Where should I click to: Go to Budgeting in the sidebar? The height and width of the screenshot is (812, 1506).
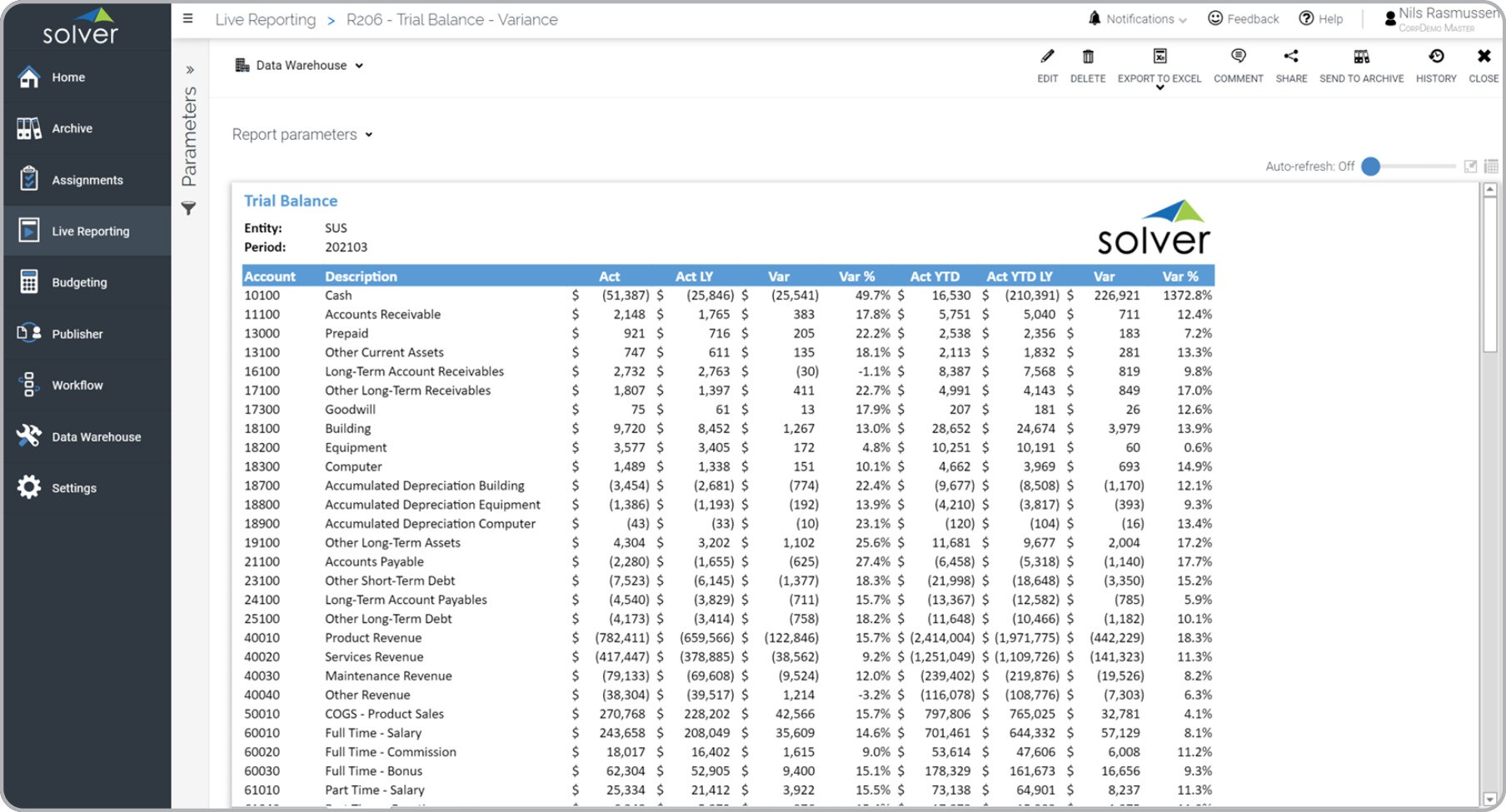[79, 282]
